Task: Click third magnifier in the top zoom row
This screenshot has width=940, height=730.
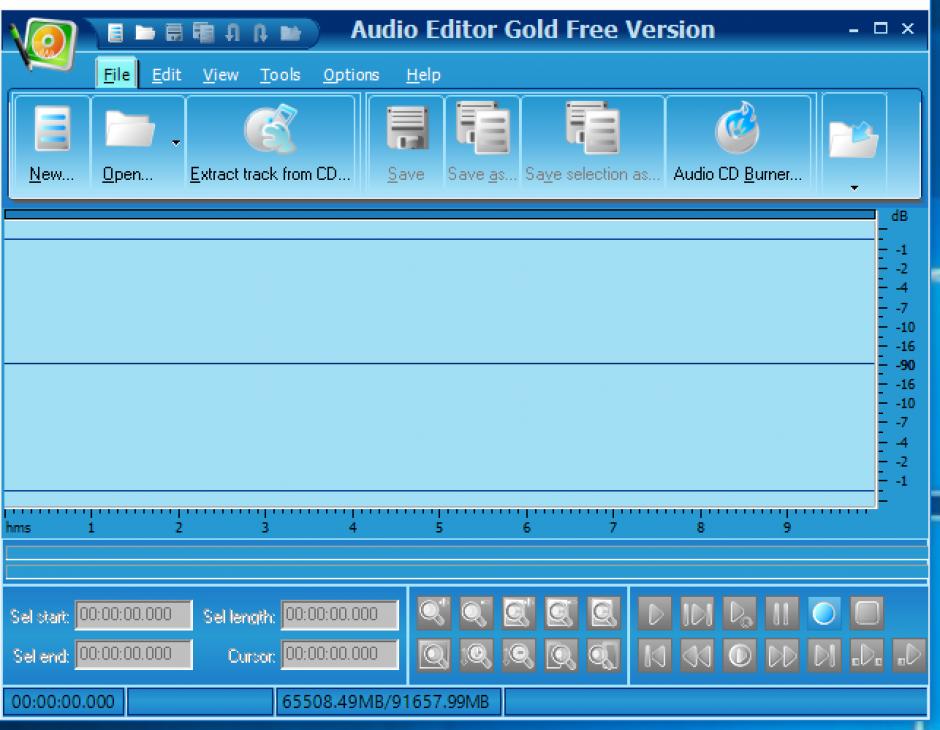Action: tap(519, 613)
